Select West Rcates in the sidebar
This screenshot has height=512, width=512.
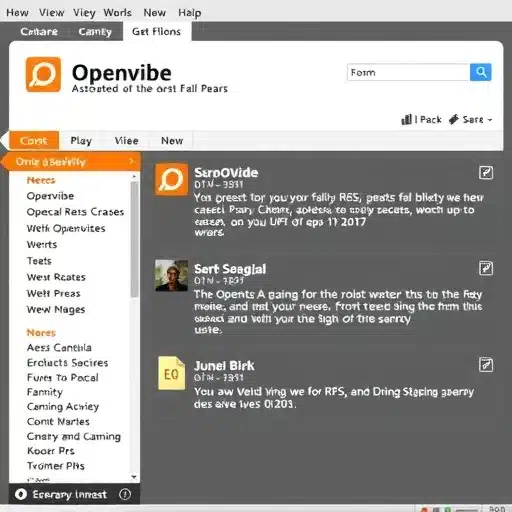[x=56, y=277]
